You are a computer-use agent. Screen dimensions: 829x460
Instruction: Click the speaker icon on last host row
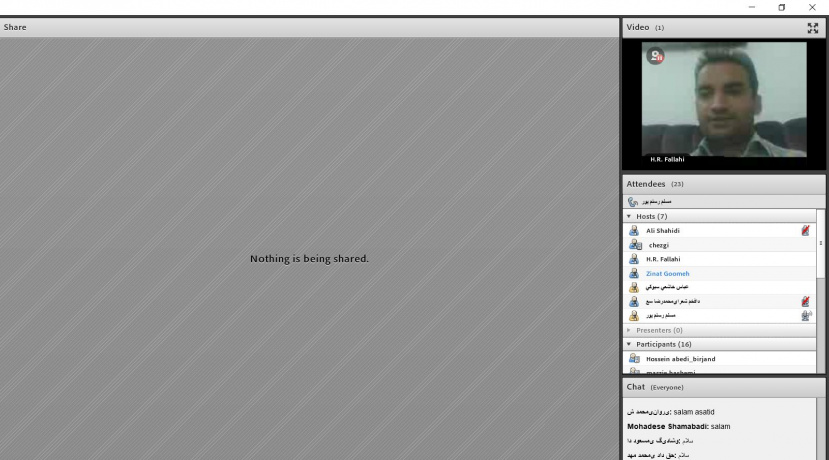(x=805, y=315)
